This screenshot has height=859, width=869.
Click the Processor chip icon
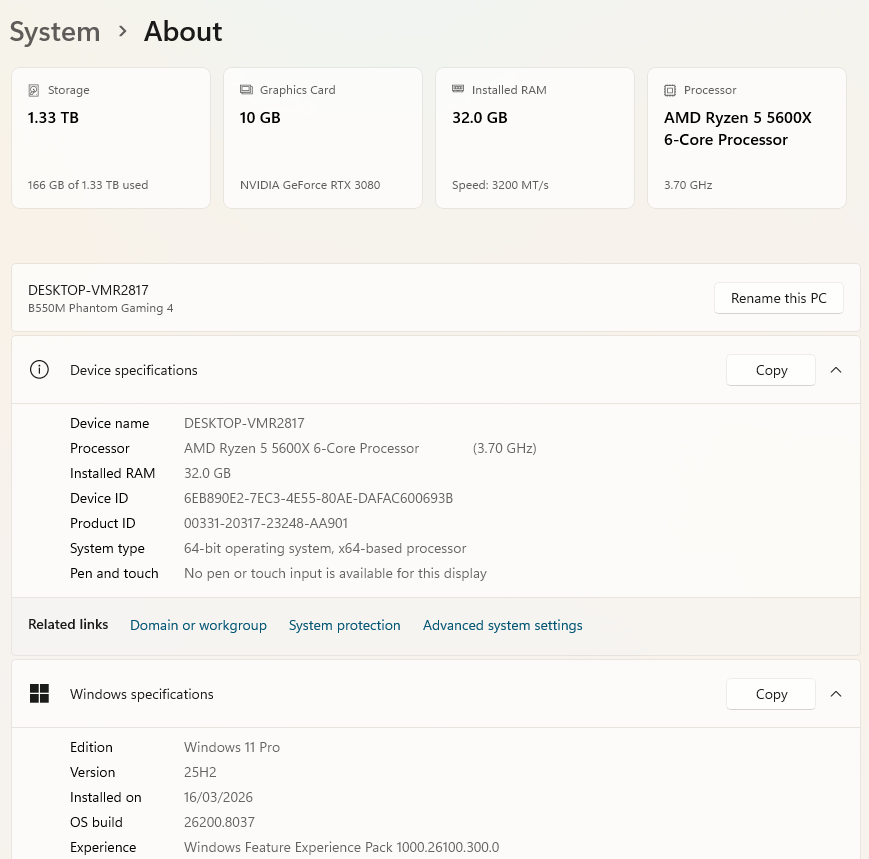(670, 90)
